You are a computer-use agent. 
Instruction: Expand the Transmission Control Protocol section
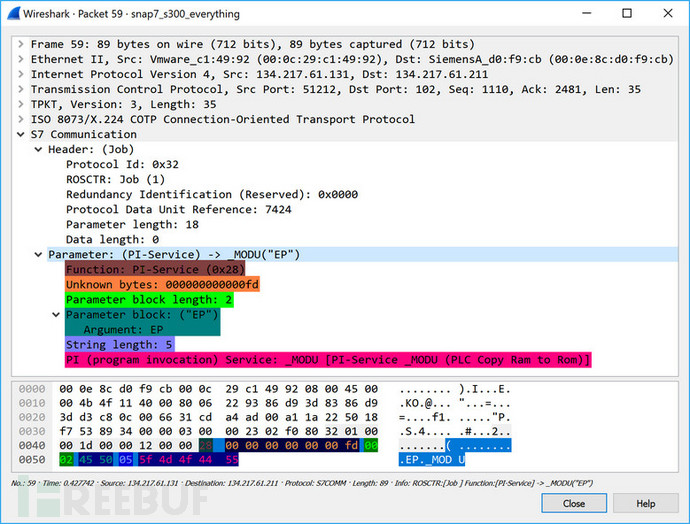(22, 89)
